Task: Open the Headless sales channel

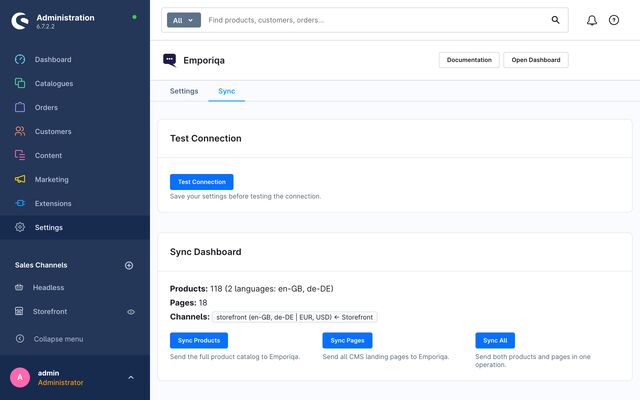Action: coord(49,287)
